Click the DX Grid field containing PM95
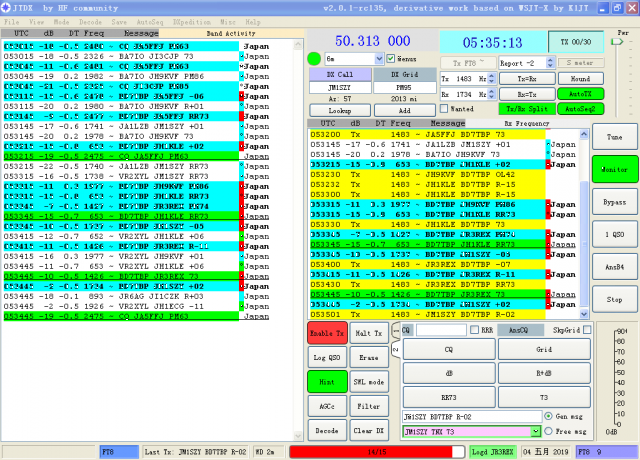 [x=404, y=87]
